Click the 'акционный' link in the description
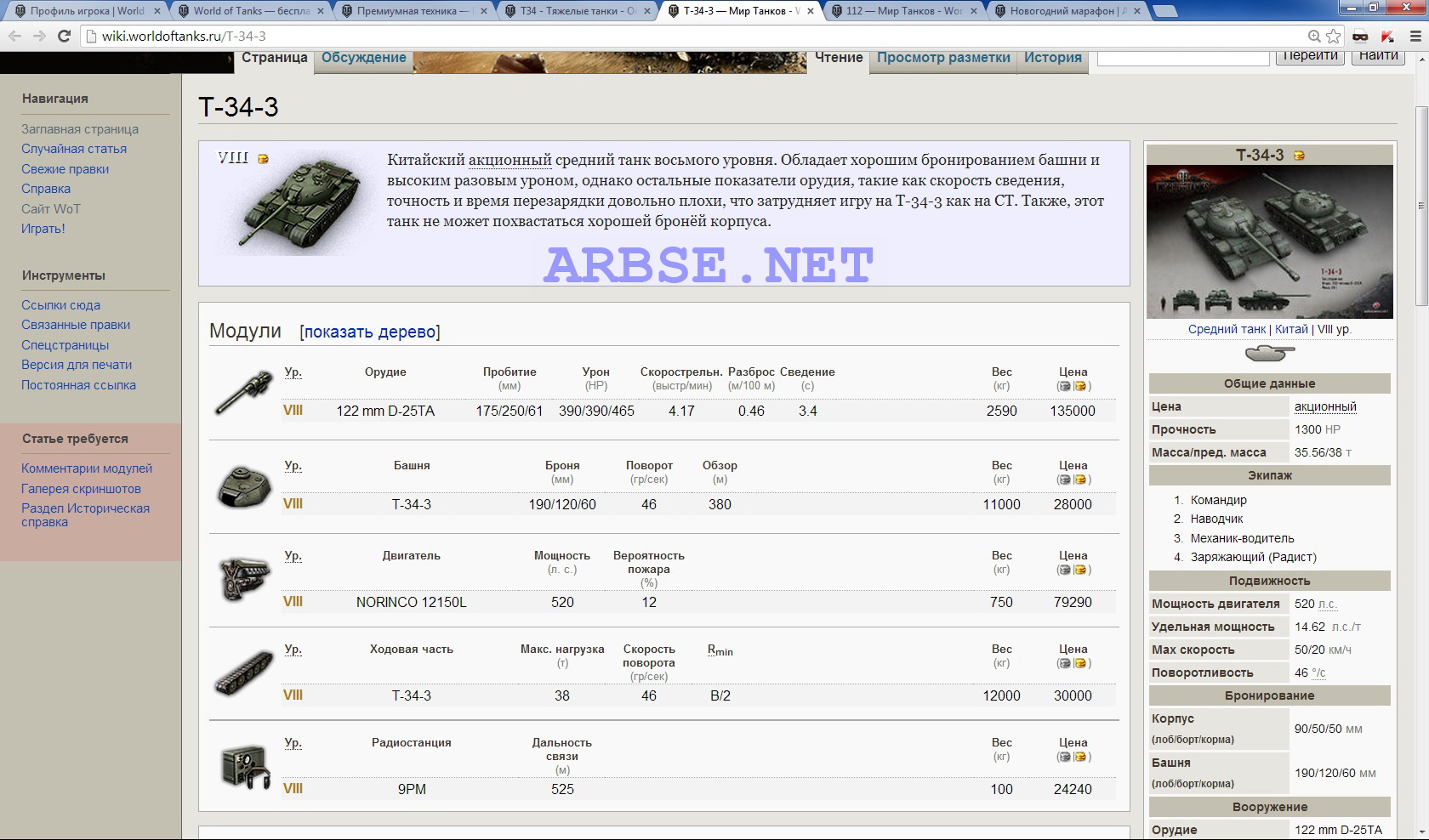The image size is (1429, 840). click(510, 160)
